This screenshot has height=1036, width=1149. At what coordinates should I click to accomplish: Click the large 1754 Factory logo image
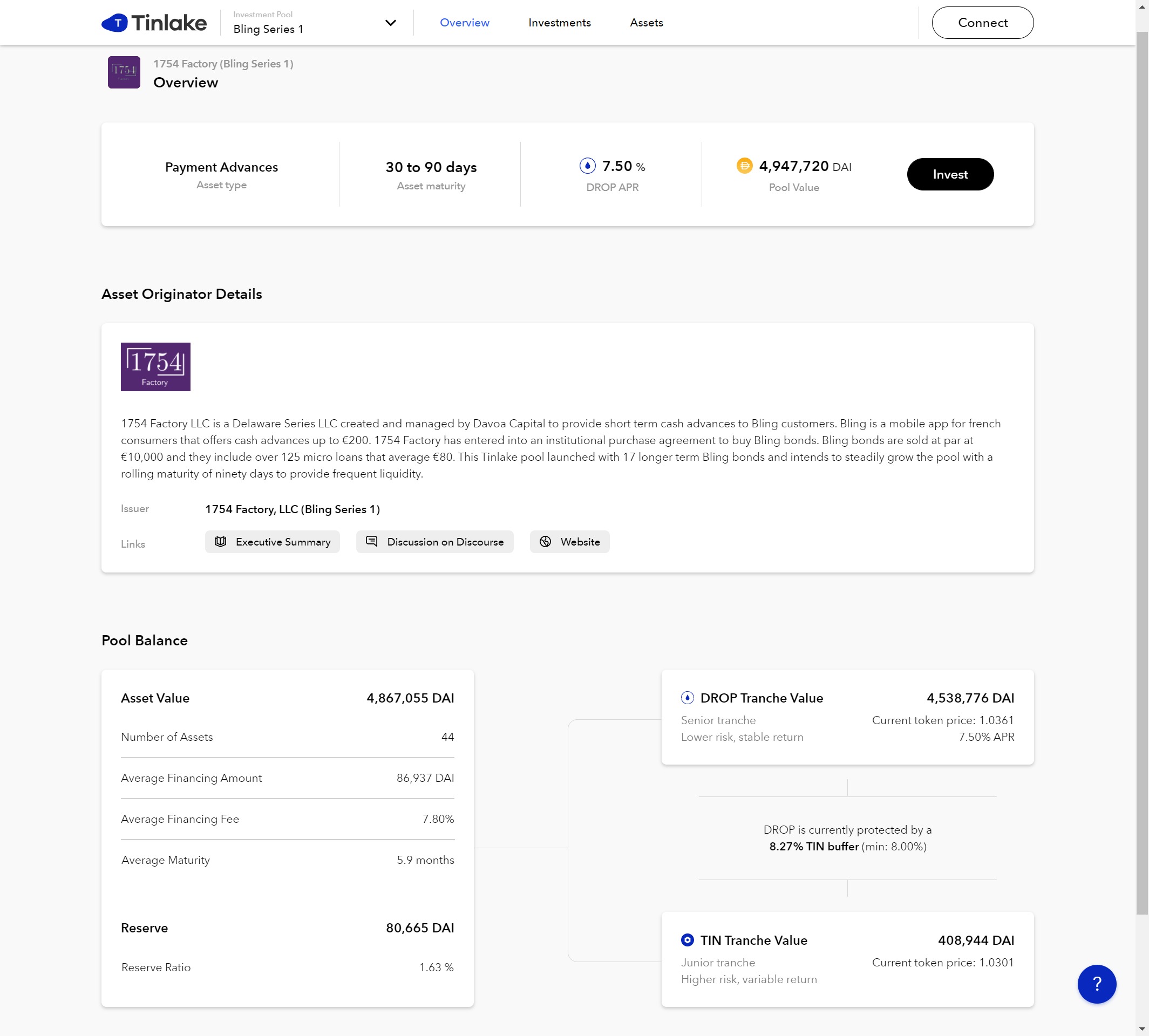point(155,366)
